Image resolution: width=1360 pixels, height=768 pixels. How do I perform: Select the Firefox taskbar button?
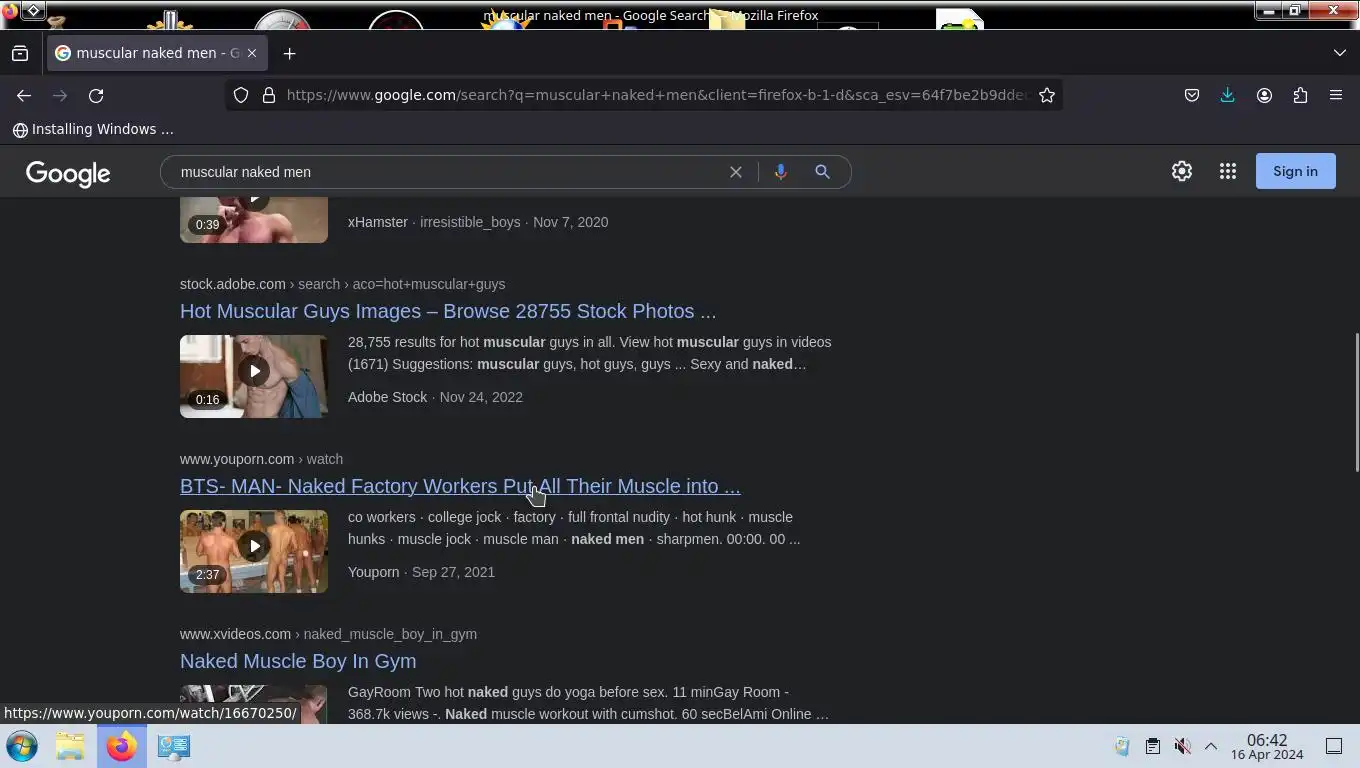122,746
